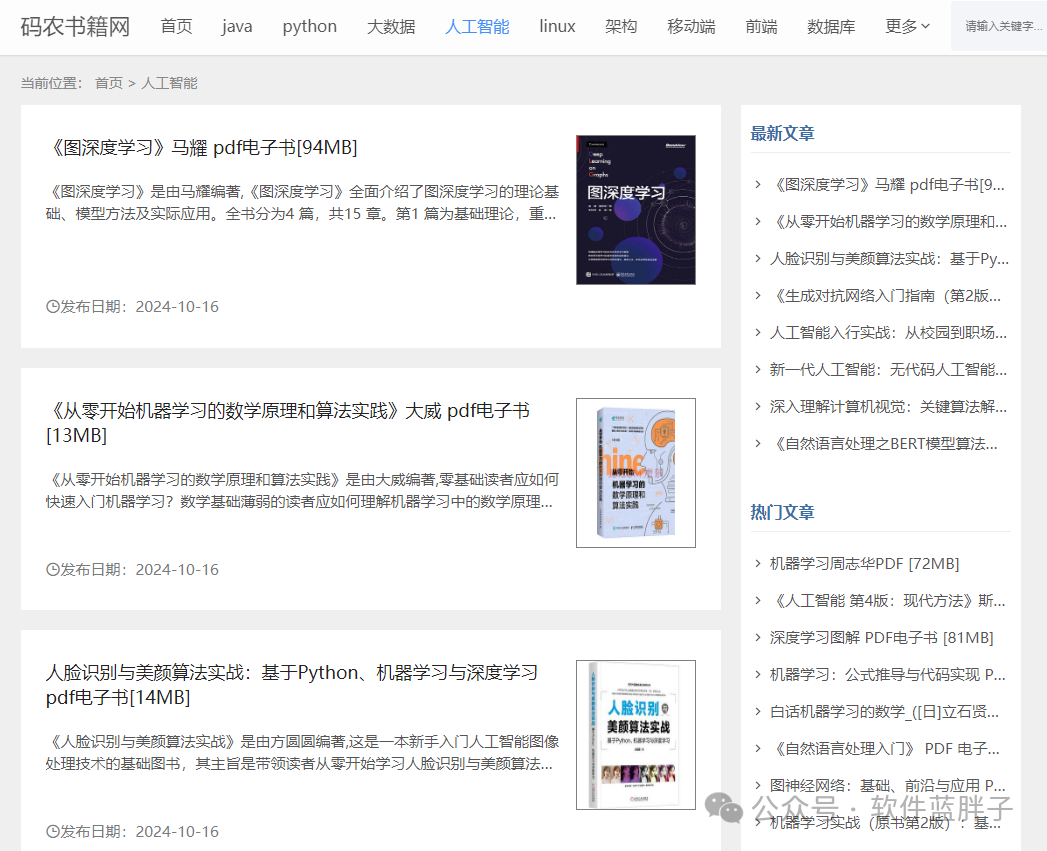Open the python category tab
The width and height of the screenshot is (1047, 851).
310,27
